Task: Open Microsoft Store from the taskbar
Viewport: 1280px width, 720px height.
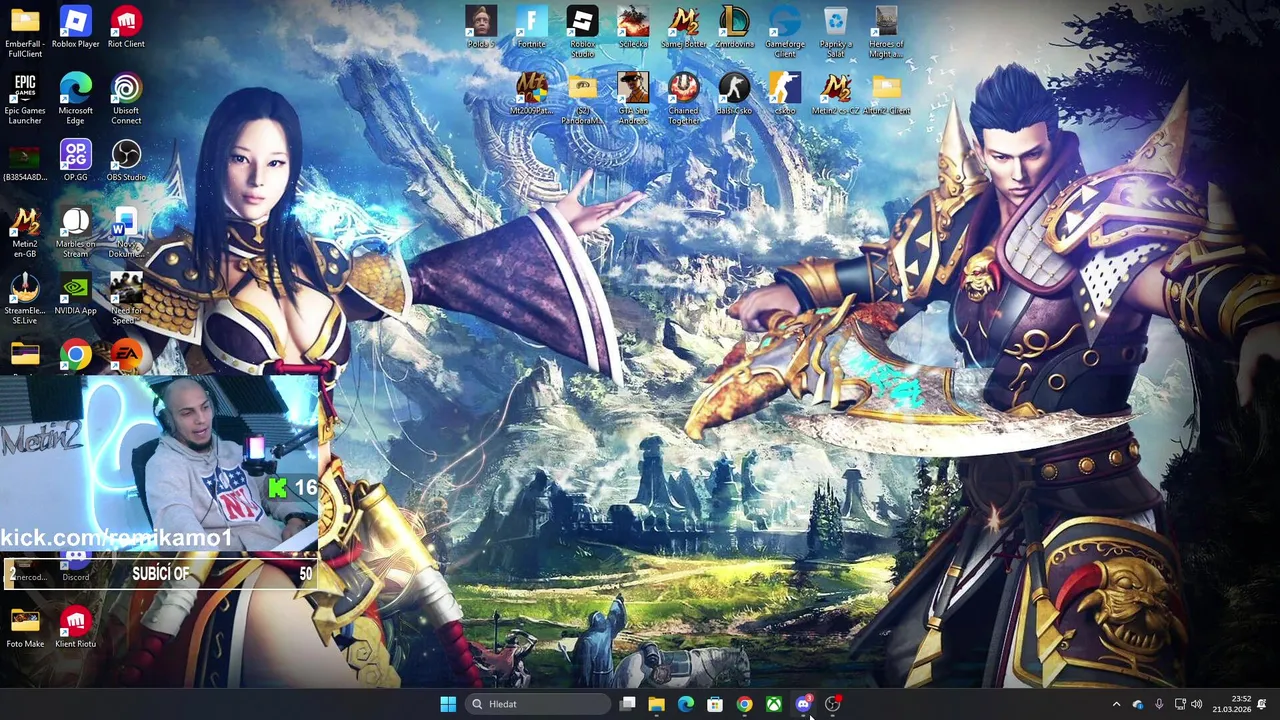Action: (715, 704)
